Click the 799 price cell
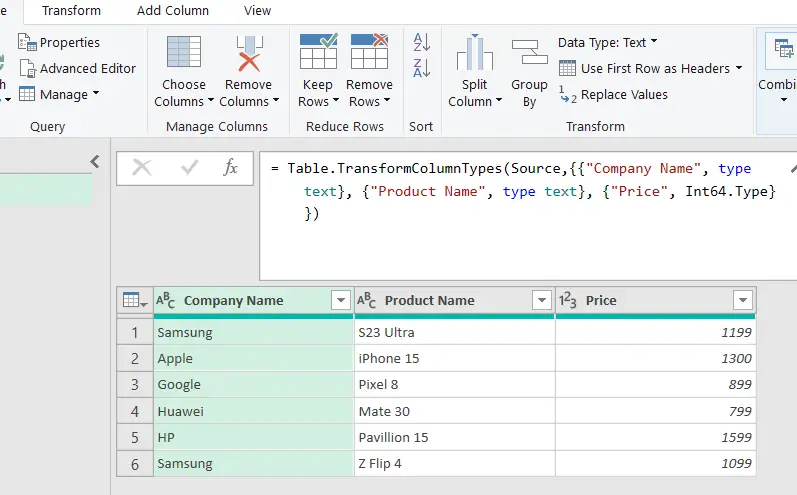Screen dimensions: 797x495 [656, 411]
